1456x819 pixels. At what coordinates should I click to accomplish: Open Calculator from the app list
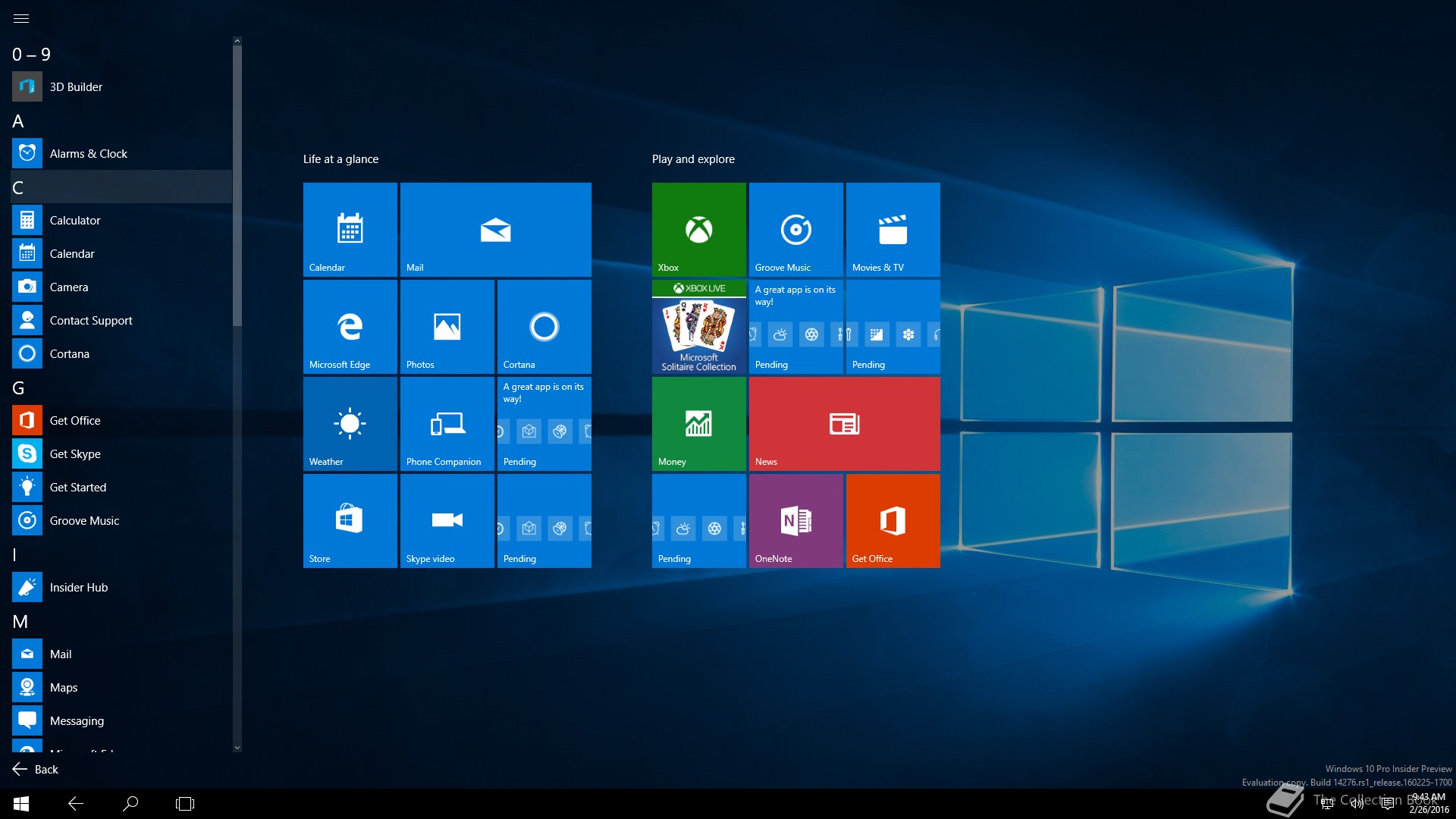point(121,221)
